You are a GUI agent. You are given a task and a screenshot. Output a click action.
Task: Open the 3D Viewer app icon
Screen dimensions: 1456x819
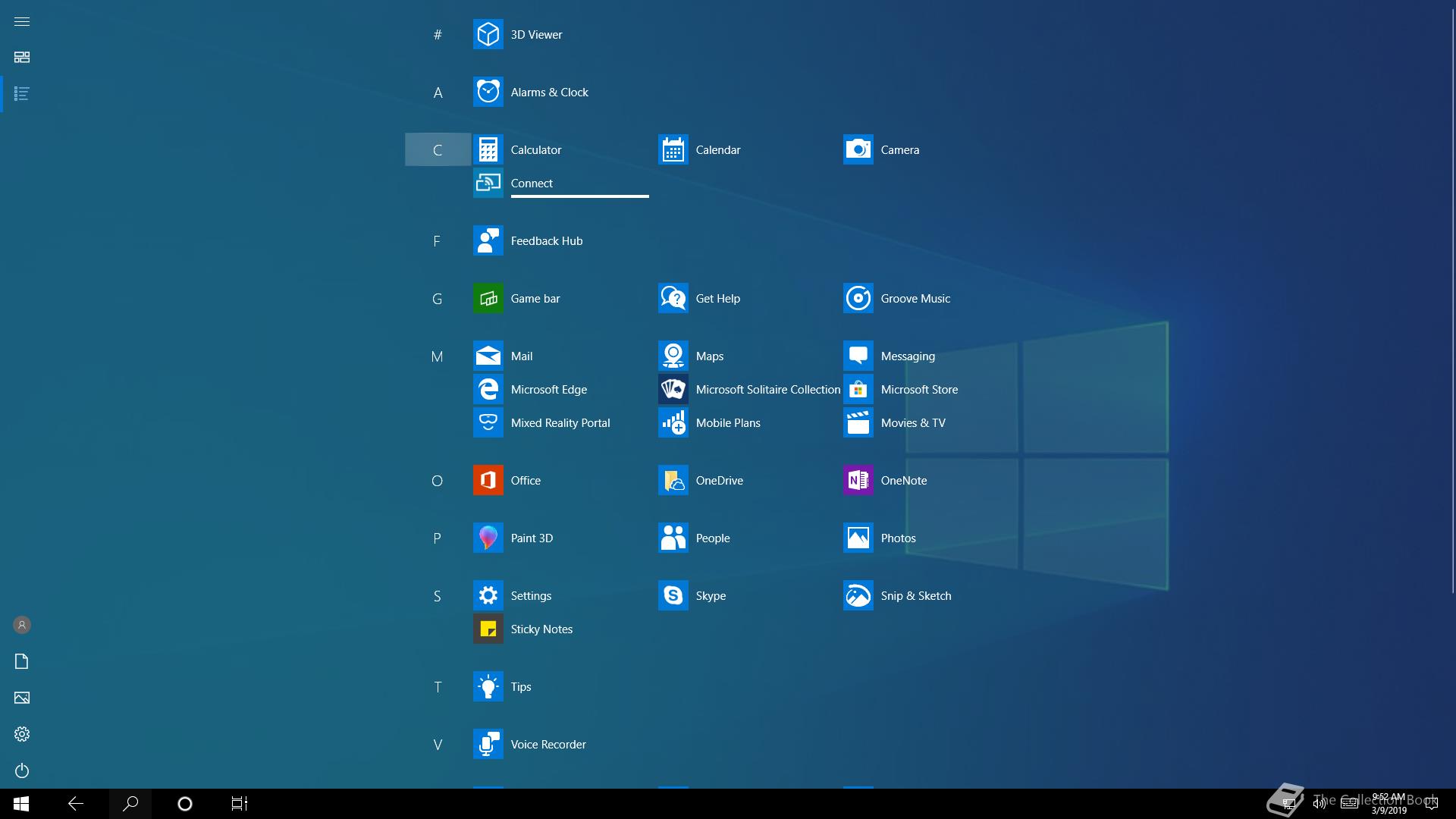pos(488,34)
